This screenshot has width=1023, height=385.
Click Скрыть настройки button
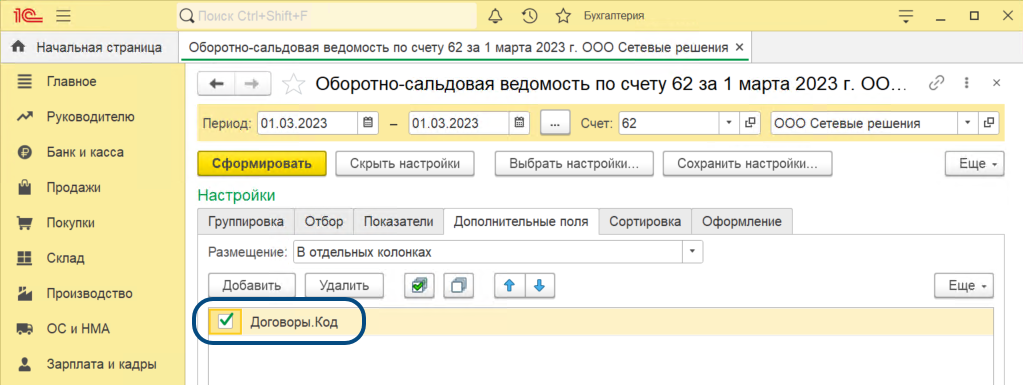[405, 164]
